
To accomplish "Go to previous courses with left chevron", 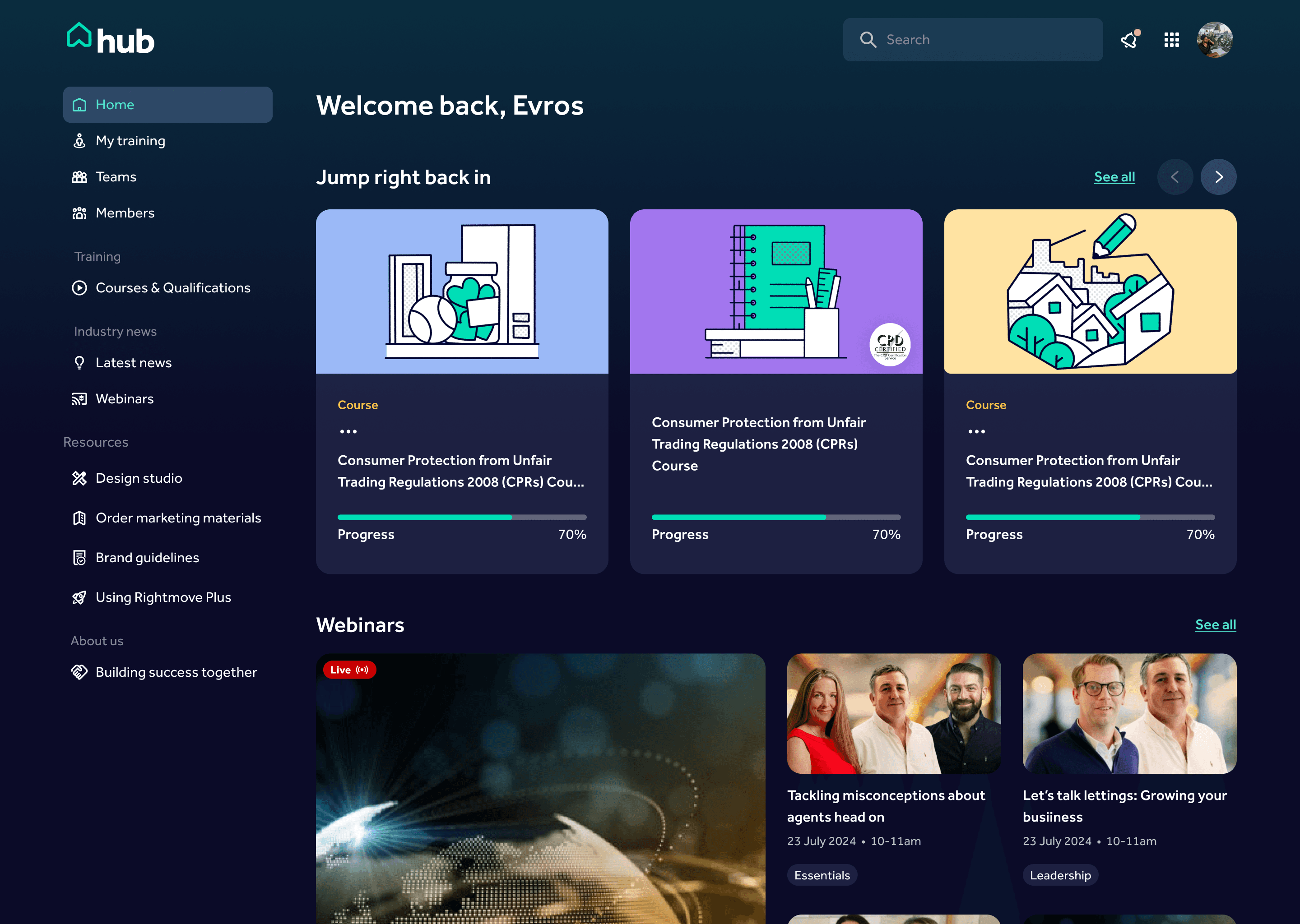I will [1175, 177].
